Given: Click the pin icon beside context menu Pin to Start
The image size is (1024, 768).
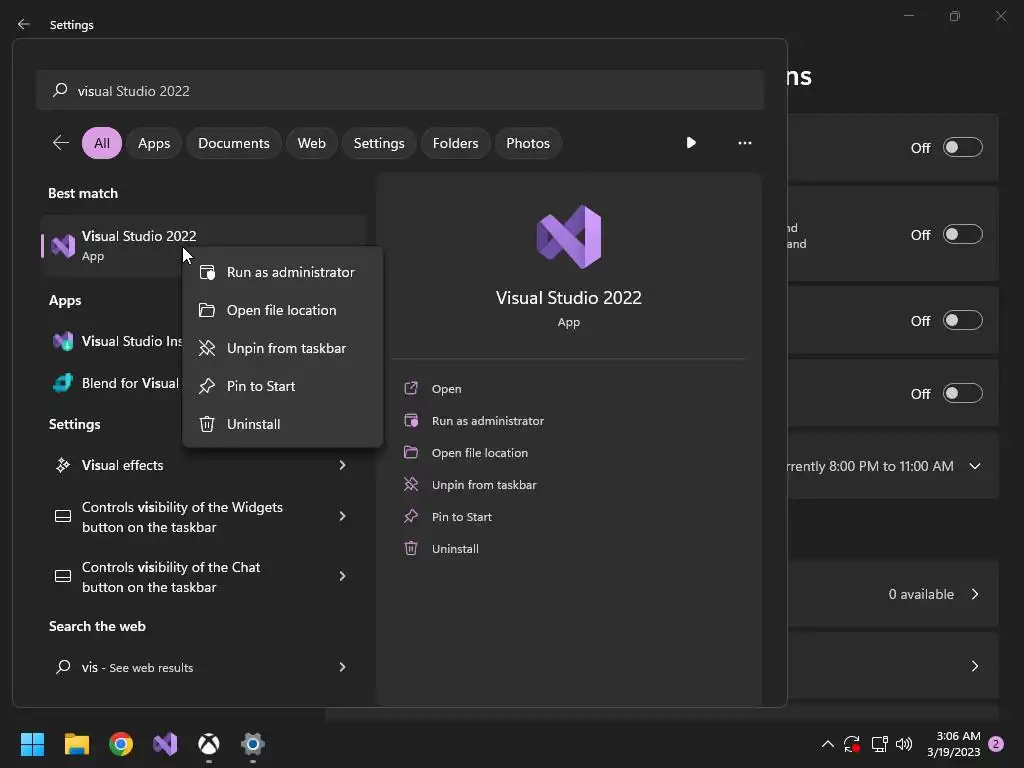Looking at the screenshot, I should pos(207,386).
